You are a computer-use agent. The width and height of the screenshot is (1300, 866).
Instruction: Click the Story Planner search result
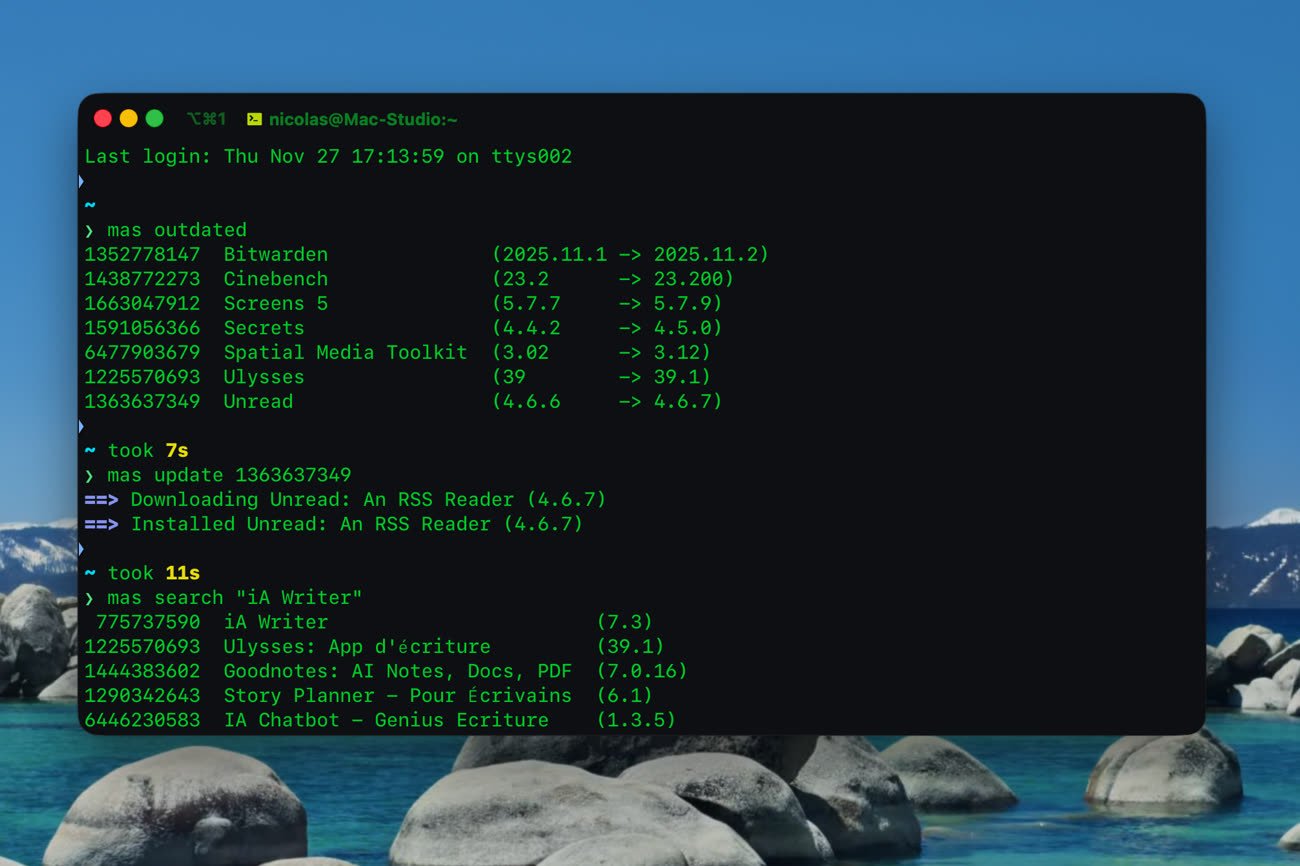[397, 695]
